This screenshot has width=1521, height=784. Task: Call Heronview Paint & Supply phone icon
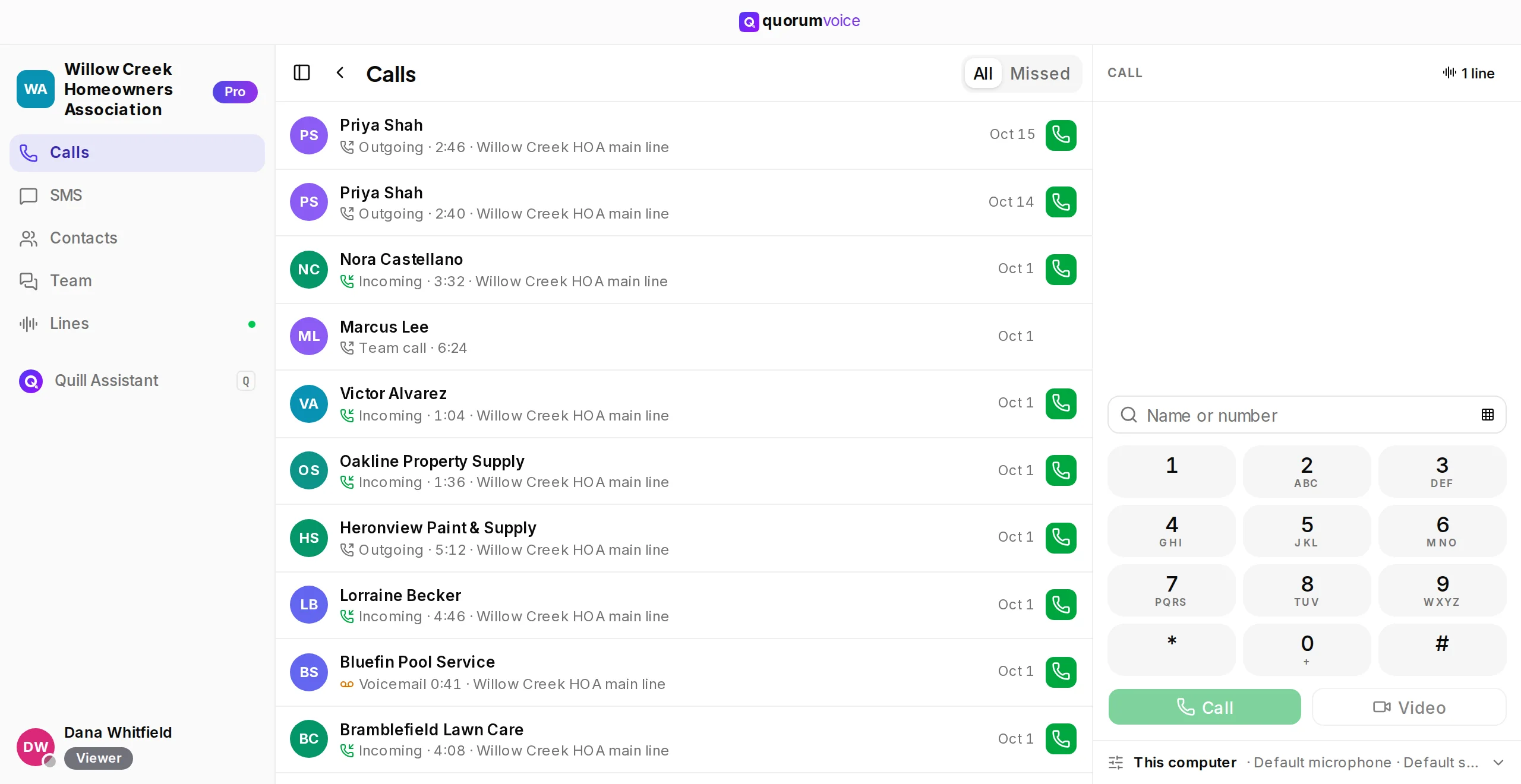1061,538
